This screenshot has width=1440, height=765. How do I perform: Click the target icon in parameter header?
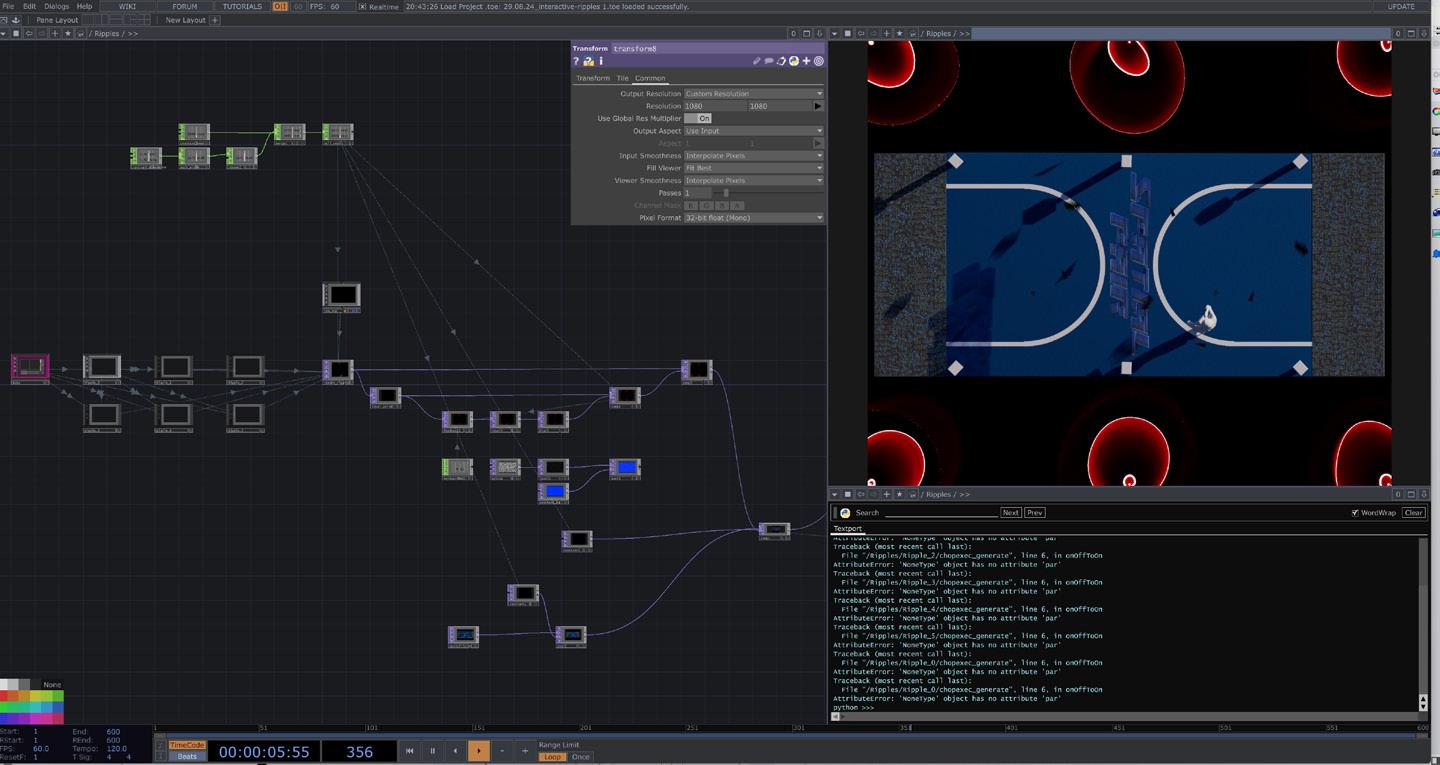pyautogui.click(x=819, y=62)
